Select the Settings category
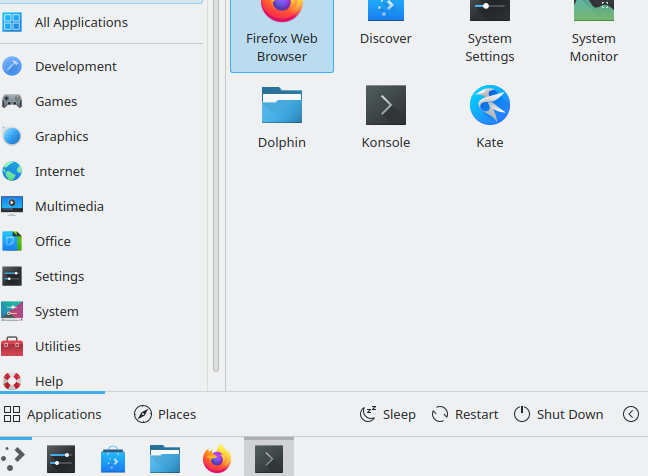The image size is (648, 476). [x=101, y=276]
